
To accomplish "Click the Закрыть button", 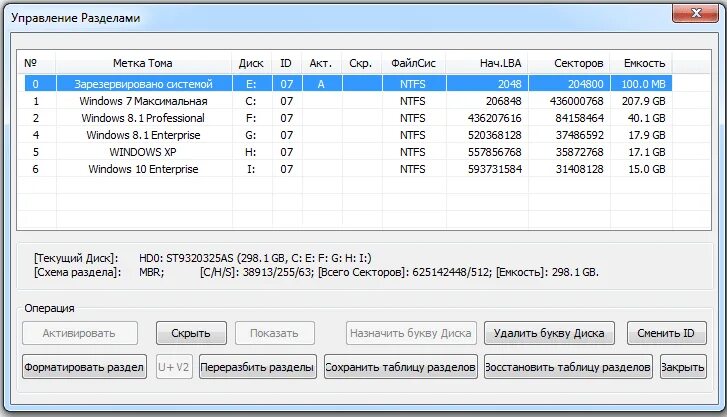I will tap(683, 367).
